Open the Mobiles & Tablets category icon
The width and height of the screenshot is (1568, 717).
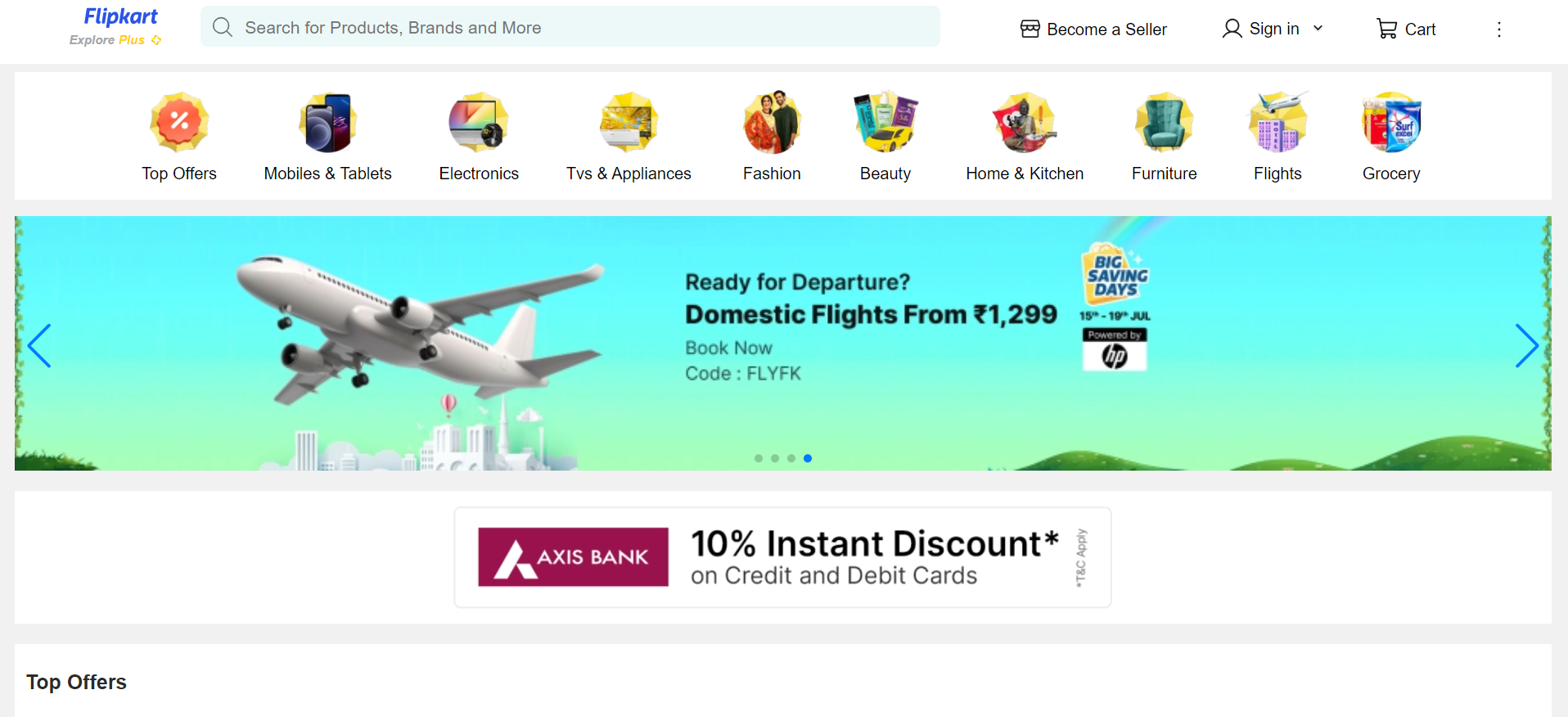[327, 122]
